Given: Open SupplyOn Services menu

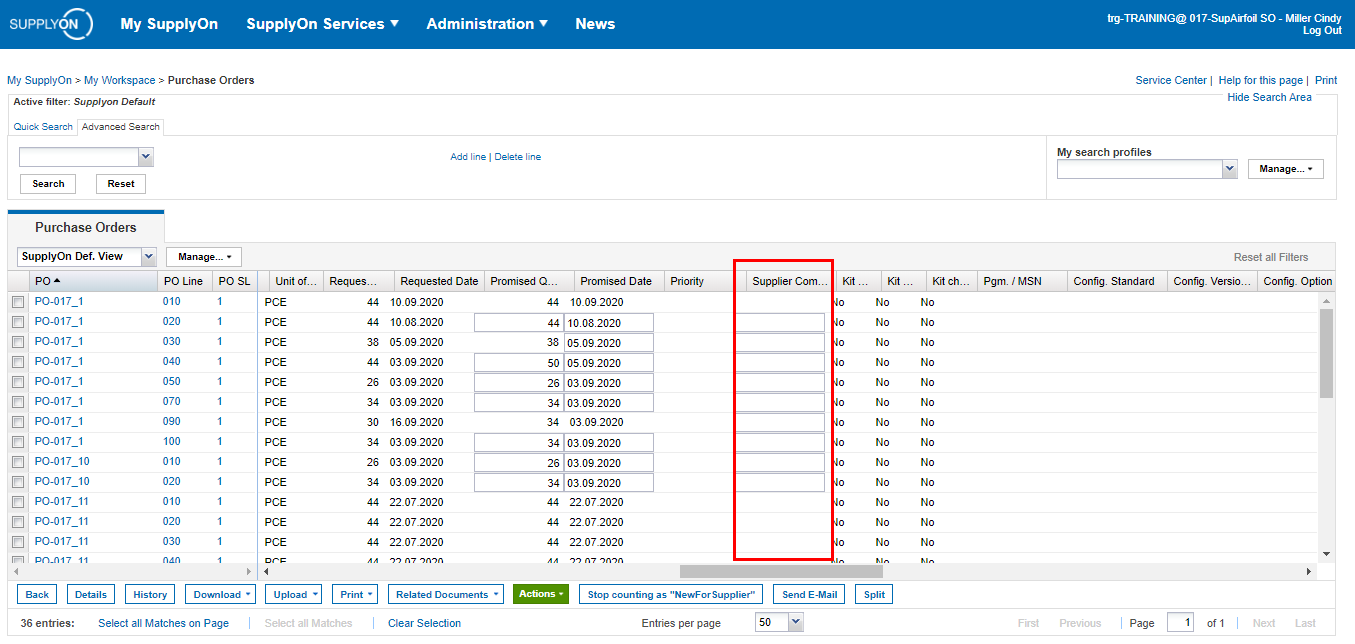Looking at the screenshot, I should (322, 24).
